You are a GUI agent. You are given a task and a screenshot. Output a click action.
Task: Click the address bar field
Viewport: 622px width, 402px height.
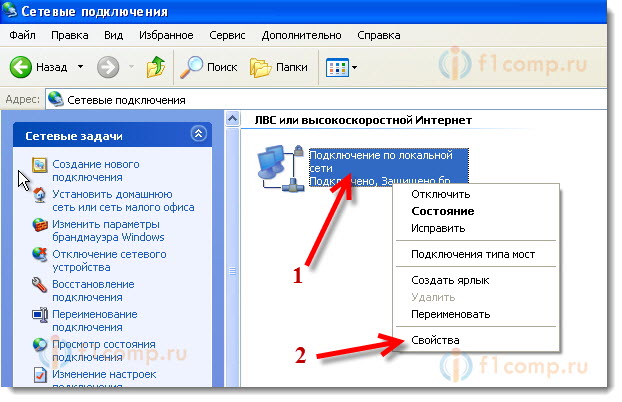coord(330,98)
